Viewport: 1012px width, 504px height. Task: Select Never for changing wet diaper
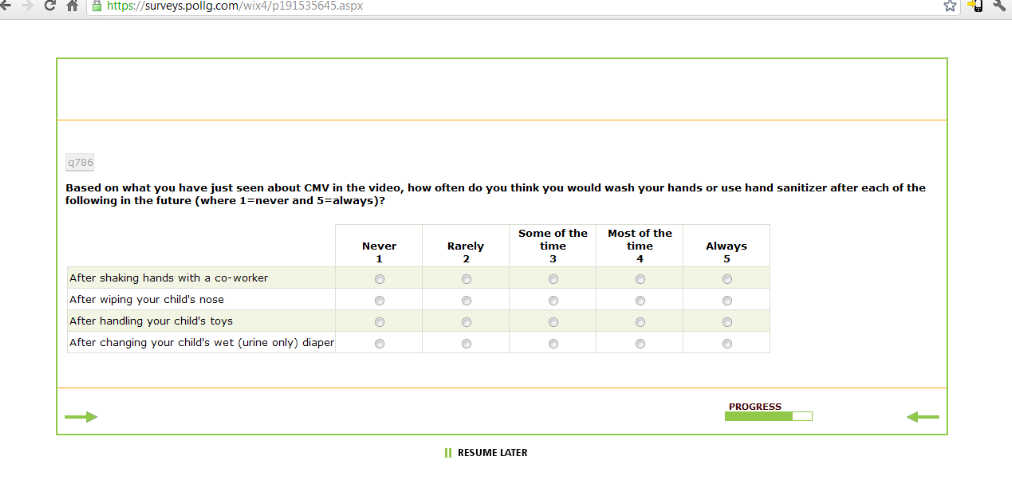click(x=380, y=344)
